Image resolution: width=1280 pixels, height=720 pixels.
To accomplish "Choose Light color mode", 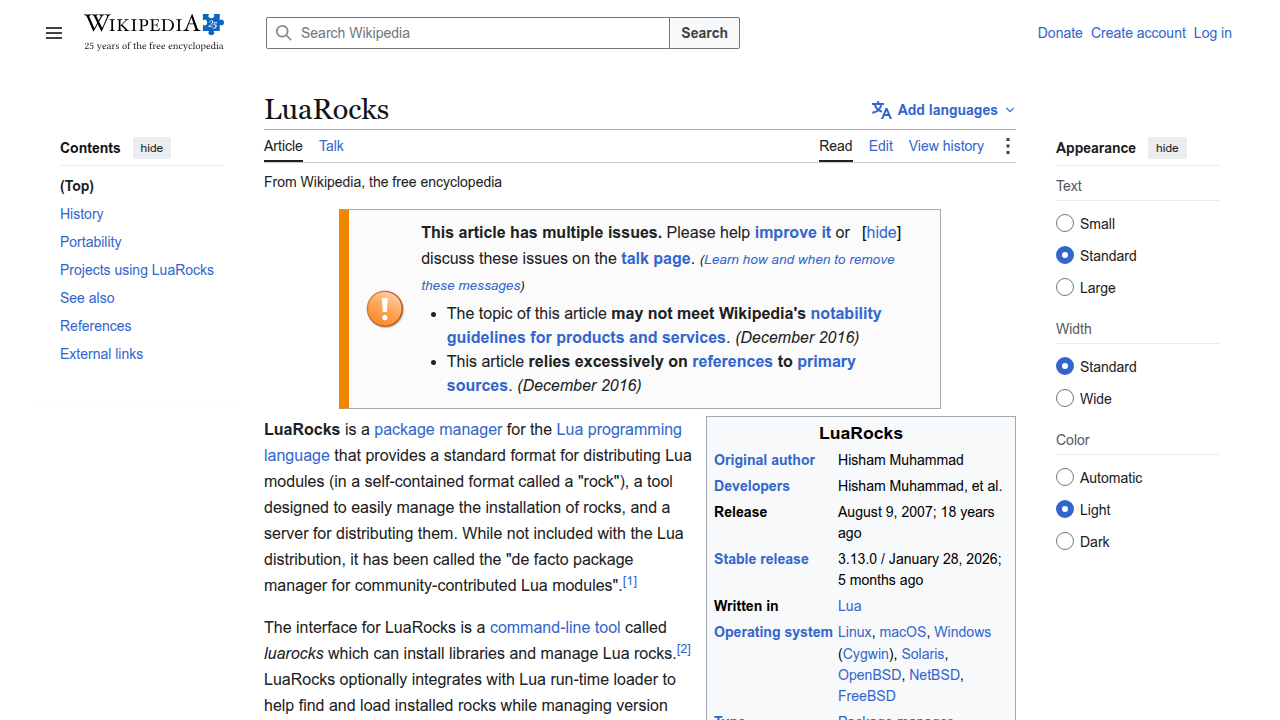I will [1065, 510].
